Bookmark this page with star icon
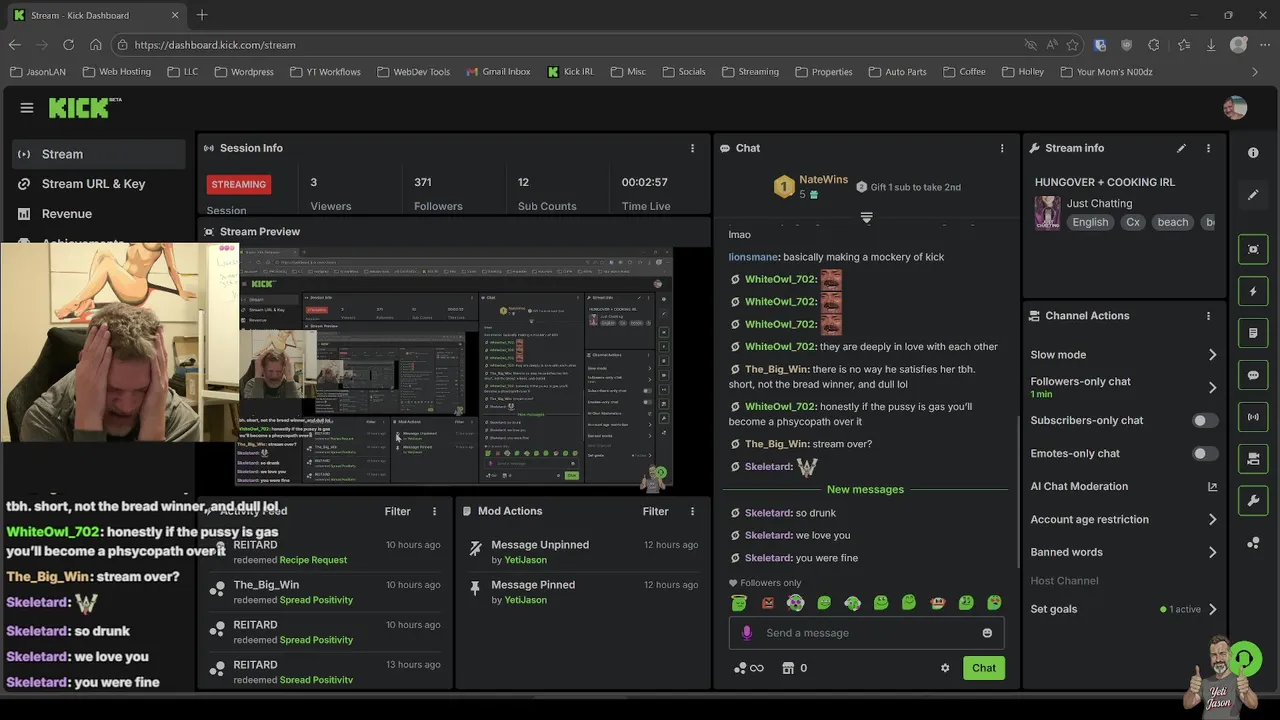Screen dimensions: 1280x720 tap(1072, 45)
